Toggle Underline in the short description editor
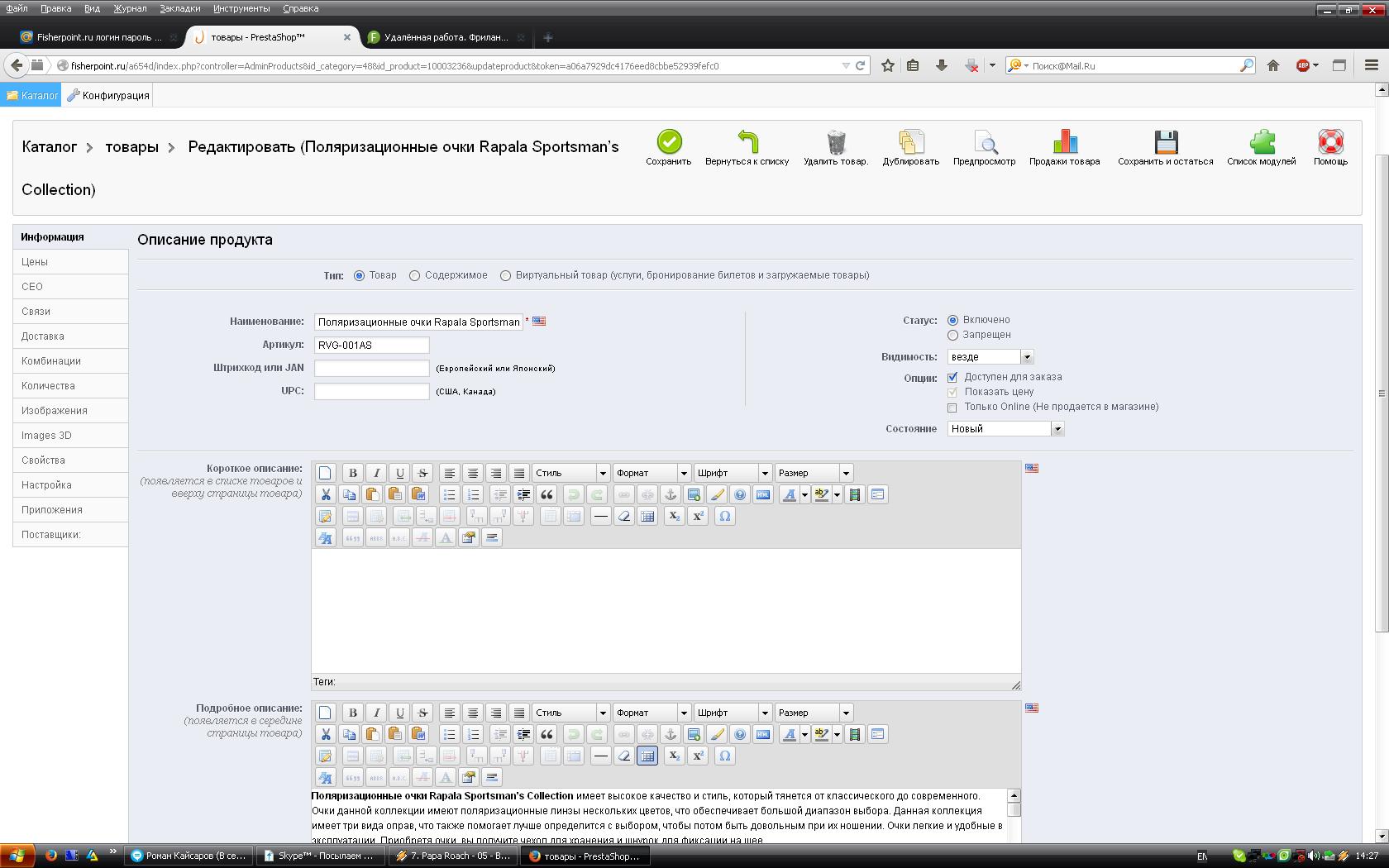1389x868 pixels. tap(399, 473)
